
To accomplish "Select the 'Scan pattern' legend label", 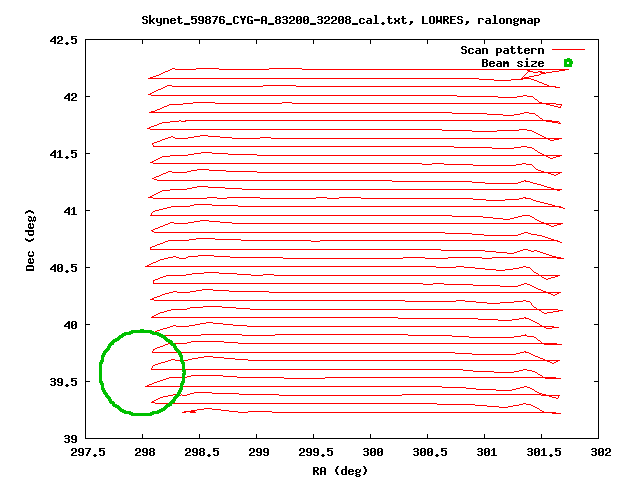I will coord(502,50).
